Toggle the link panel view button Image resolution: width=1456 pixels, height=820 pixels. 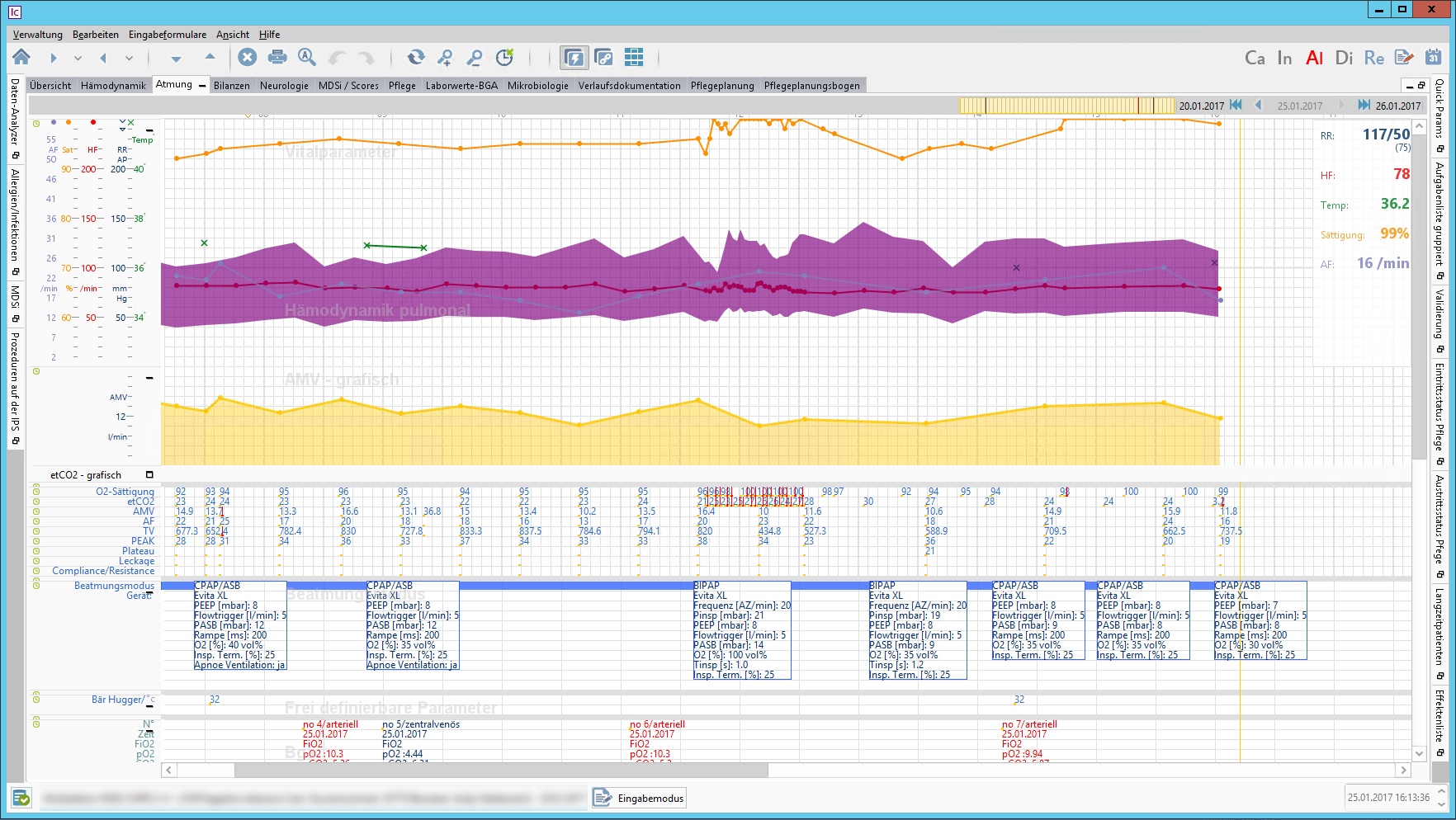604,57
